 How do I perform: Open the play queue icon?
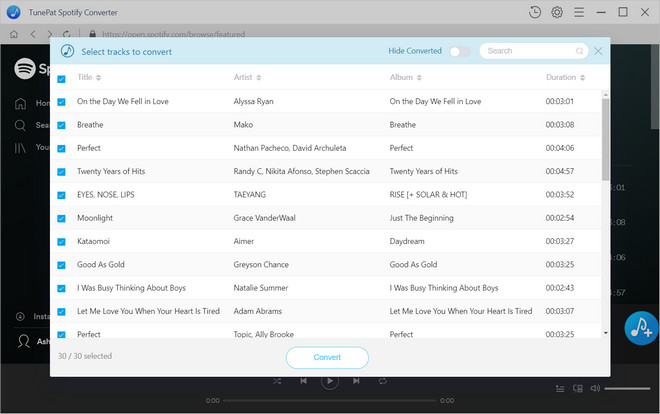[560, 388]
